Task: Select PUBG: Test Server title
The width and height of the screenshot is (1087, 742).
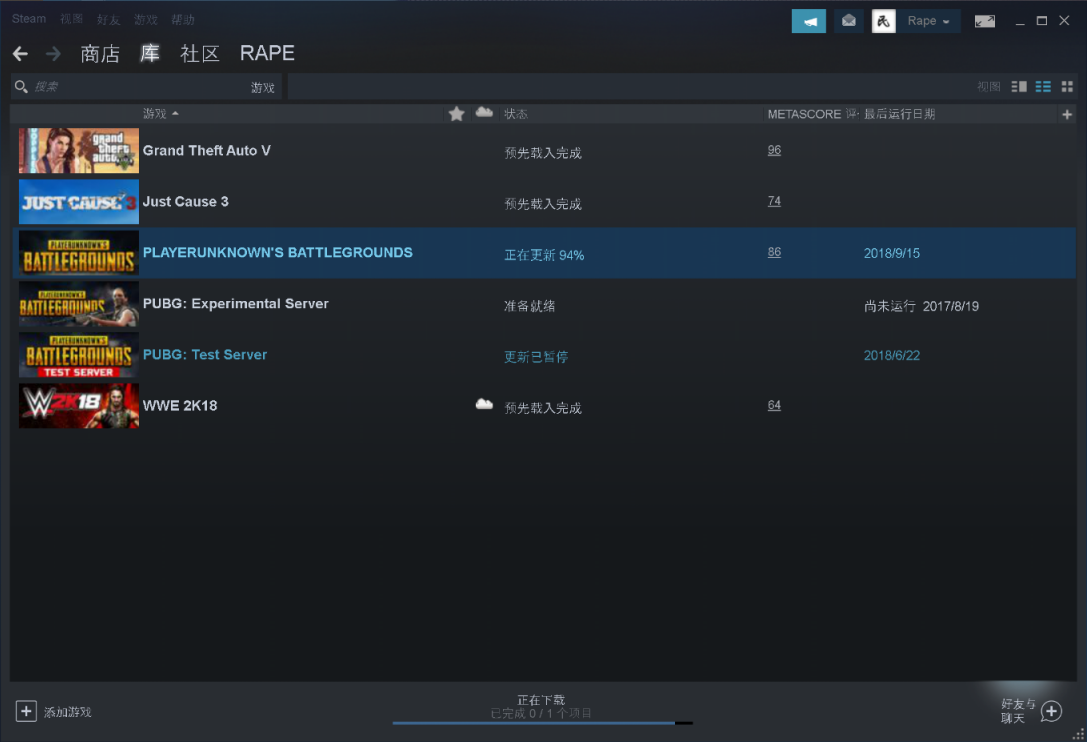Action: pyautogui.click(x=205, y=354)
